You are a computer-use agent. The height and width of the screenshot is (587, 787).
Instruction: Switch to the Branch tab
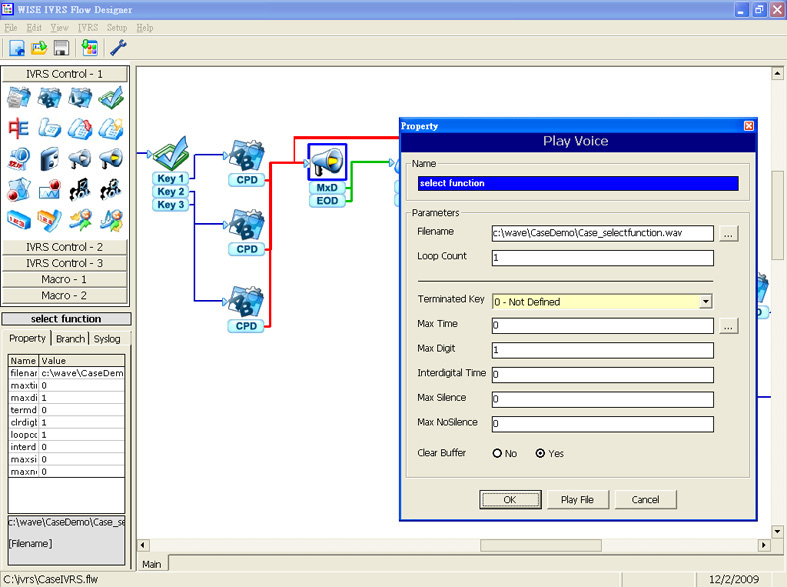click(x=70, y=339)
